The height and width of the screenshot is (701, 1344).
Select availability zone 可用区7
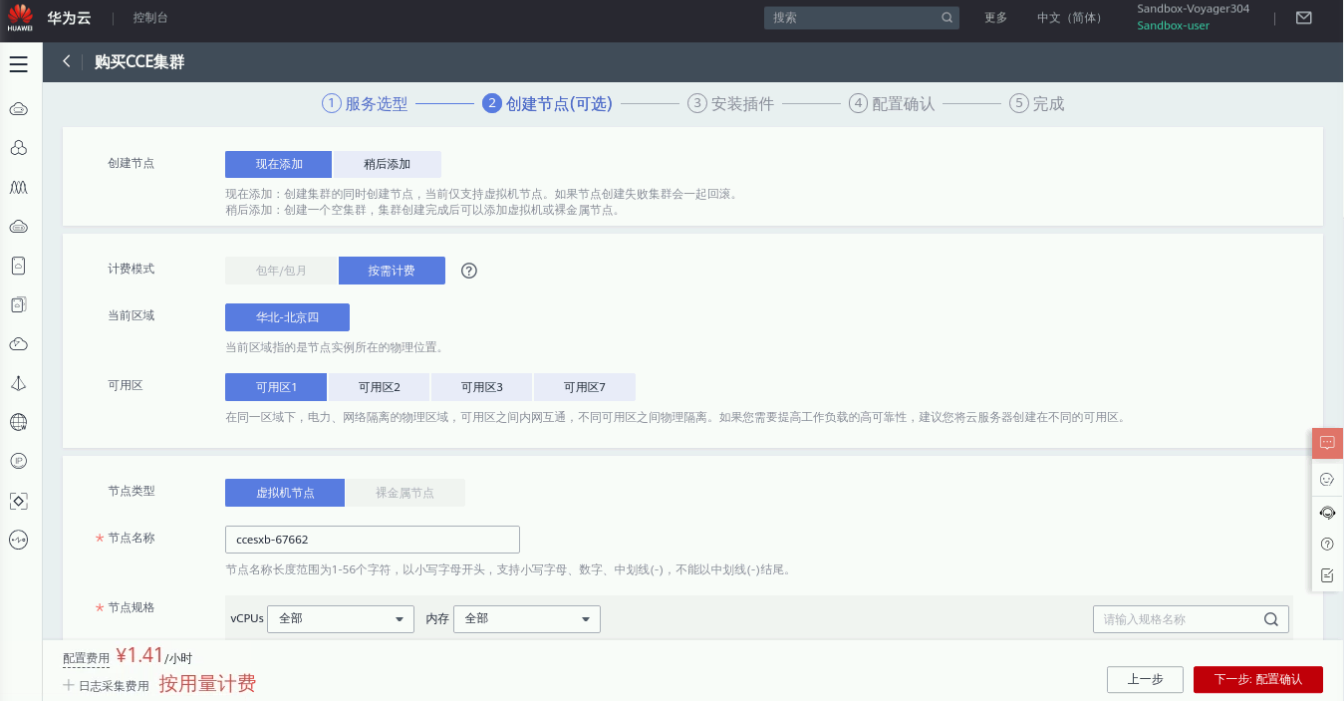pos(585,387)
